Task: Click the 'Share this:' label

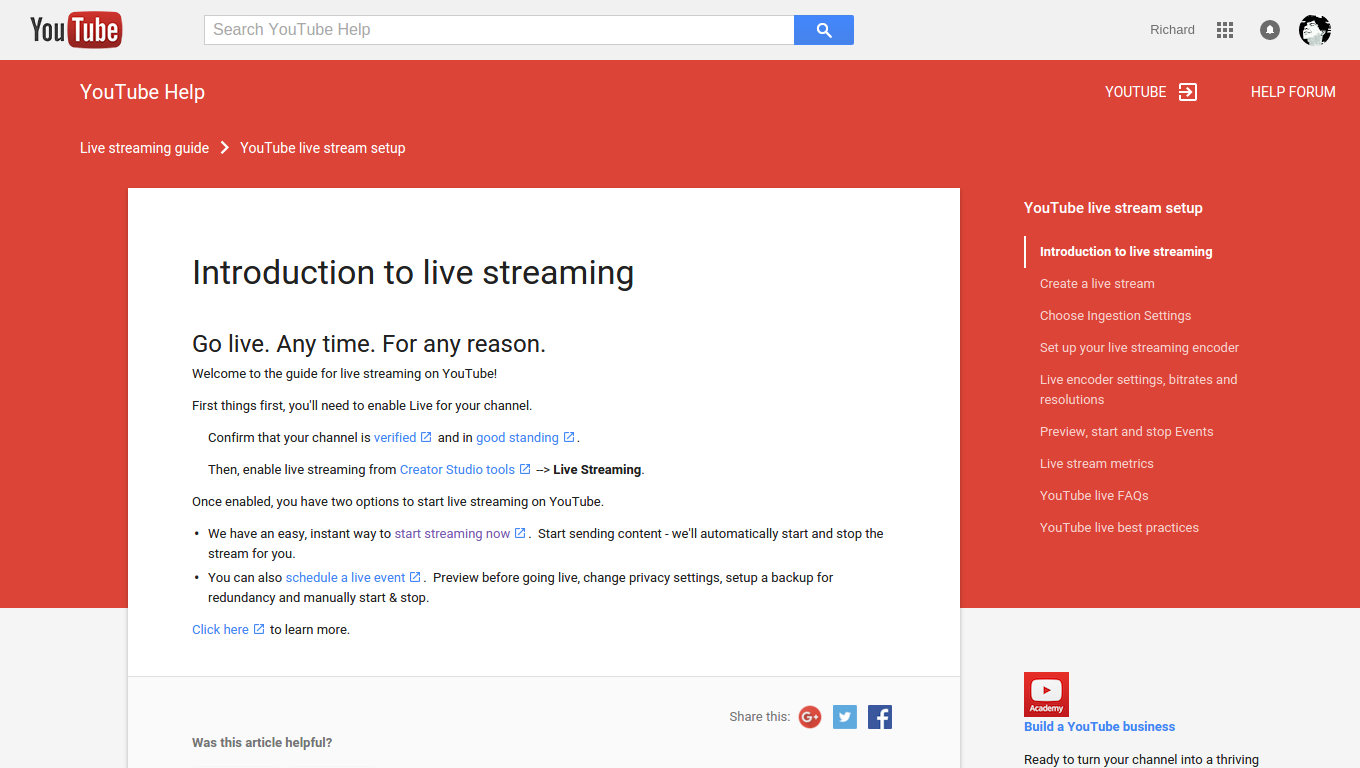Action: coord(760,717)
